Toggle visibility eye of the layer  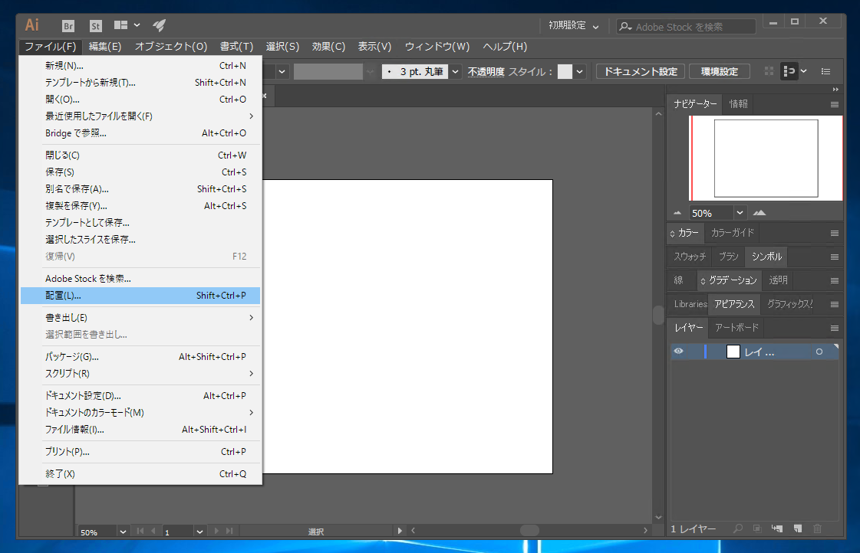[x=678, y=351]
